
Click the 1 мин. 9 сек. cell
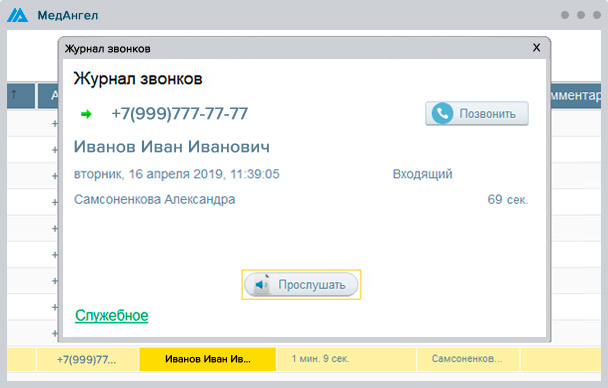(346, 359)
